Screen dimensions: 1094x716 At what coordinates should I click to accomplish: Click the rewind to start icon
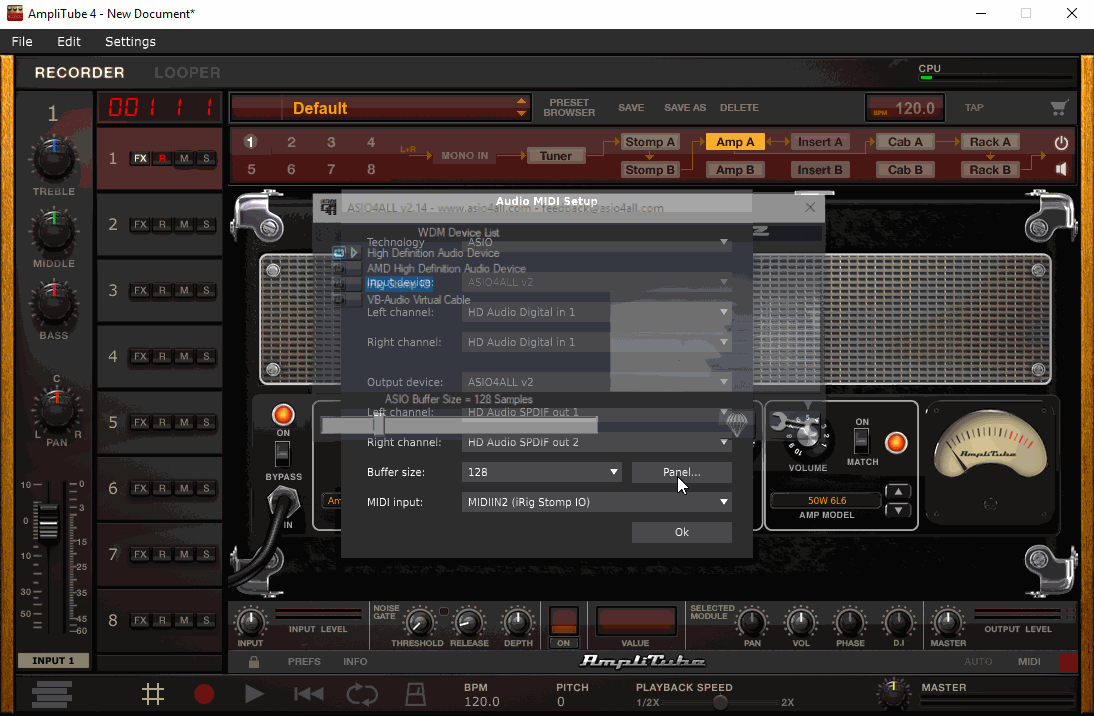point(308,694)
